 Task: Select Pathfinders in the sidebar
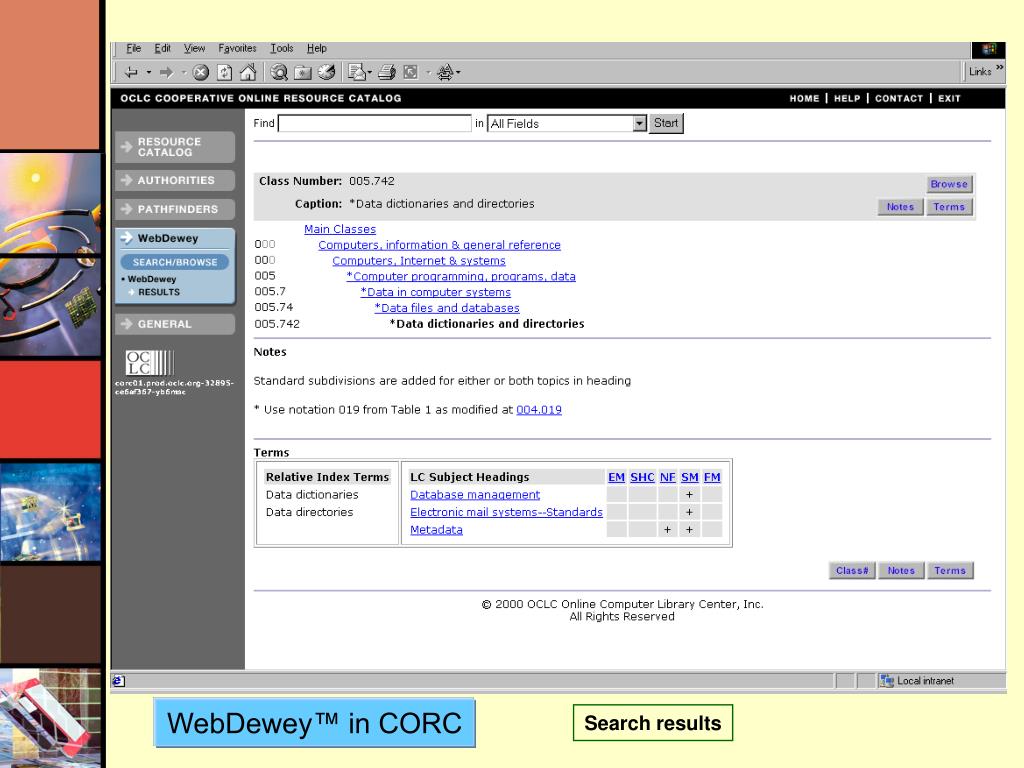click(x=174, y=209)
